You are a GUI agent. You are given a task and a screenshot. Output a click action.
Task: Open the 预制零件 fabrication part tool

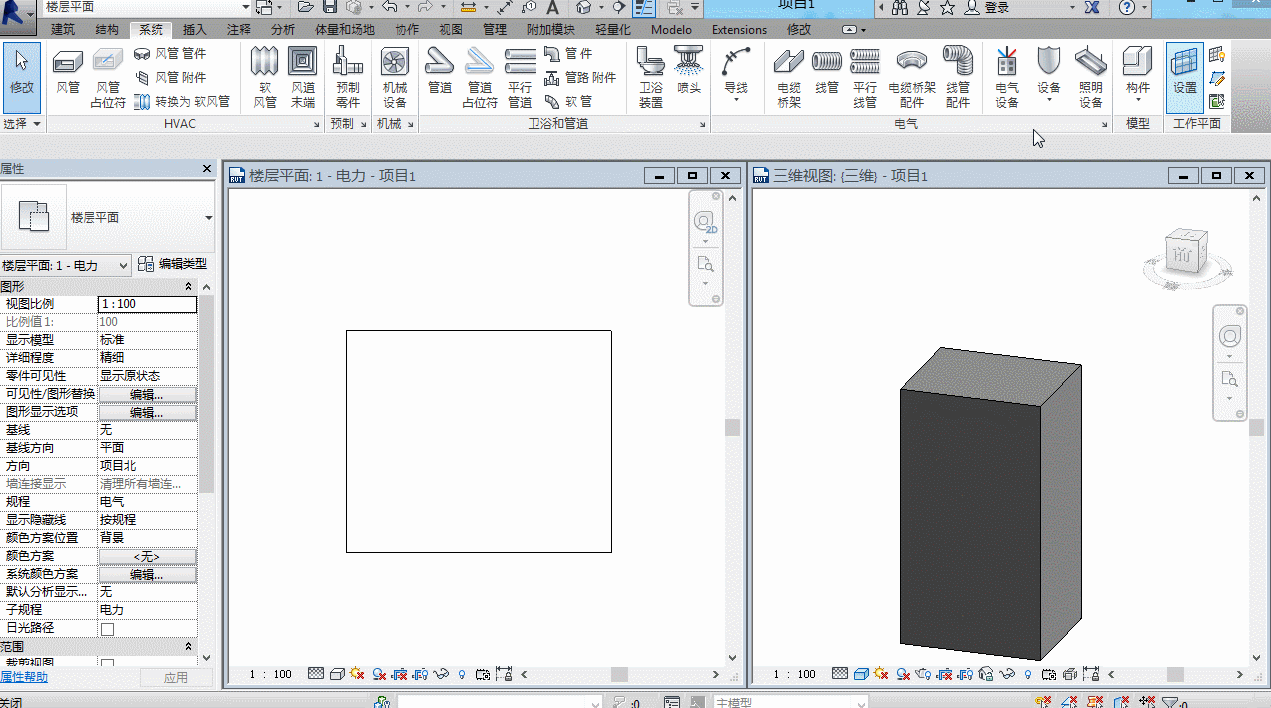click(x=348, y=77)
